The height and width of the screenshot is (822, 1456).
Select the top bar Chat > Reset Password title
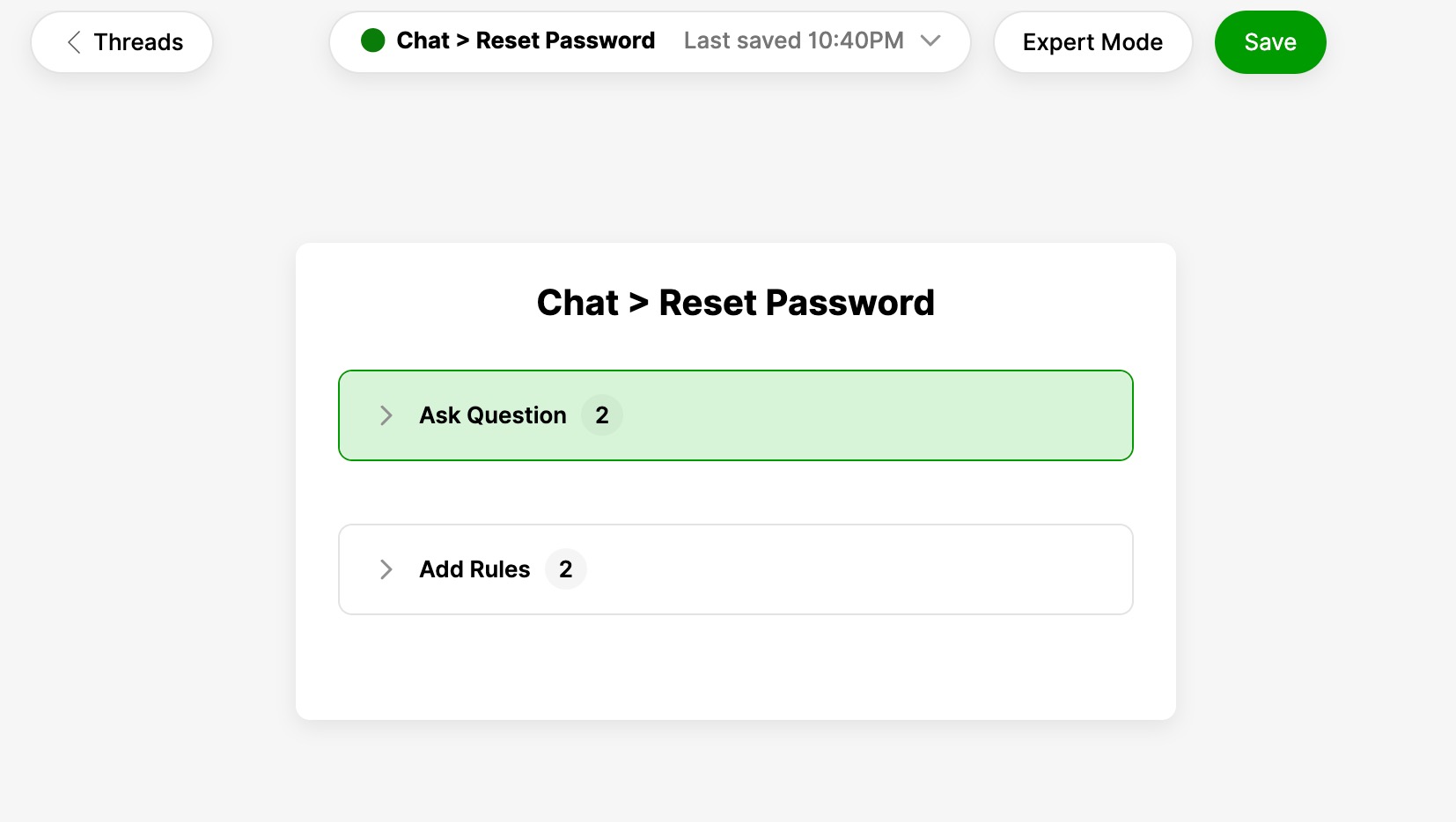(526, 40)
